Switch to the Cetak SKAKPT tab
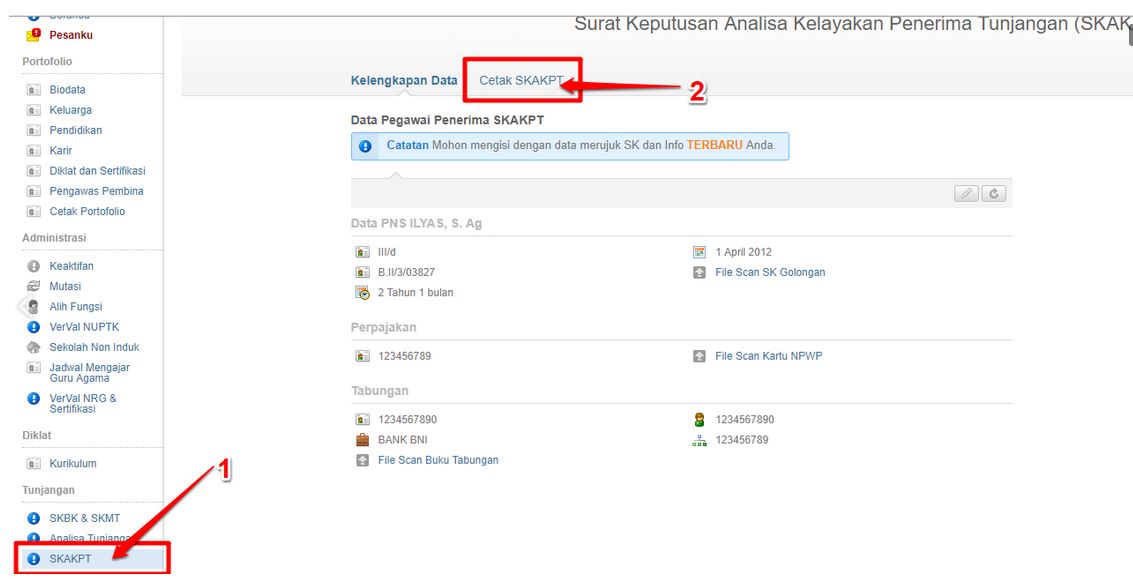Viewport: 1133px width, 579px height. [521, 80]
